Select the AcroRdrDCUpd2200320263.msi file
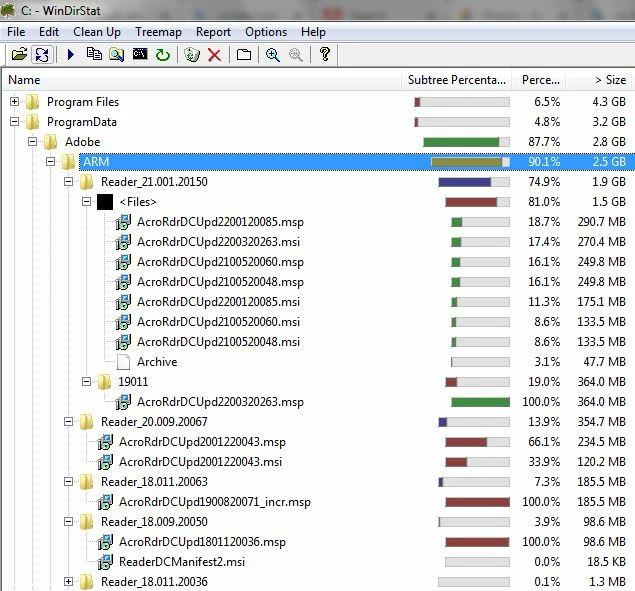 [x=218, y=242]
